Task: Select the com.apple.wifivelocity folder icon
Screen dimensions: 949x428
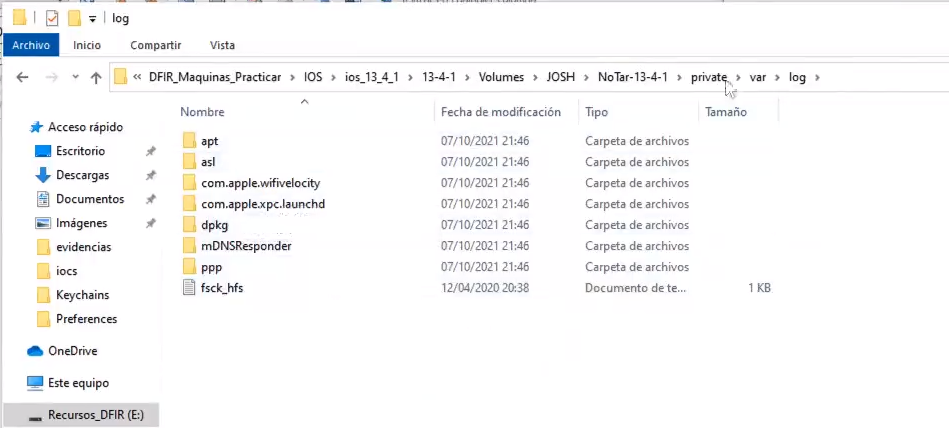Action: click(189, 183)
